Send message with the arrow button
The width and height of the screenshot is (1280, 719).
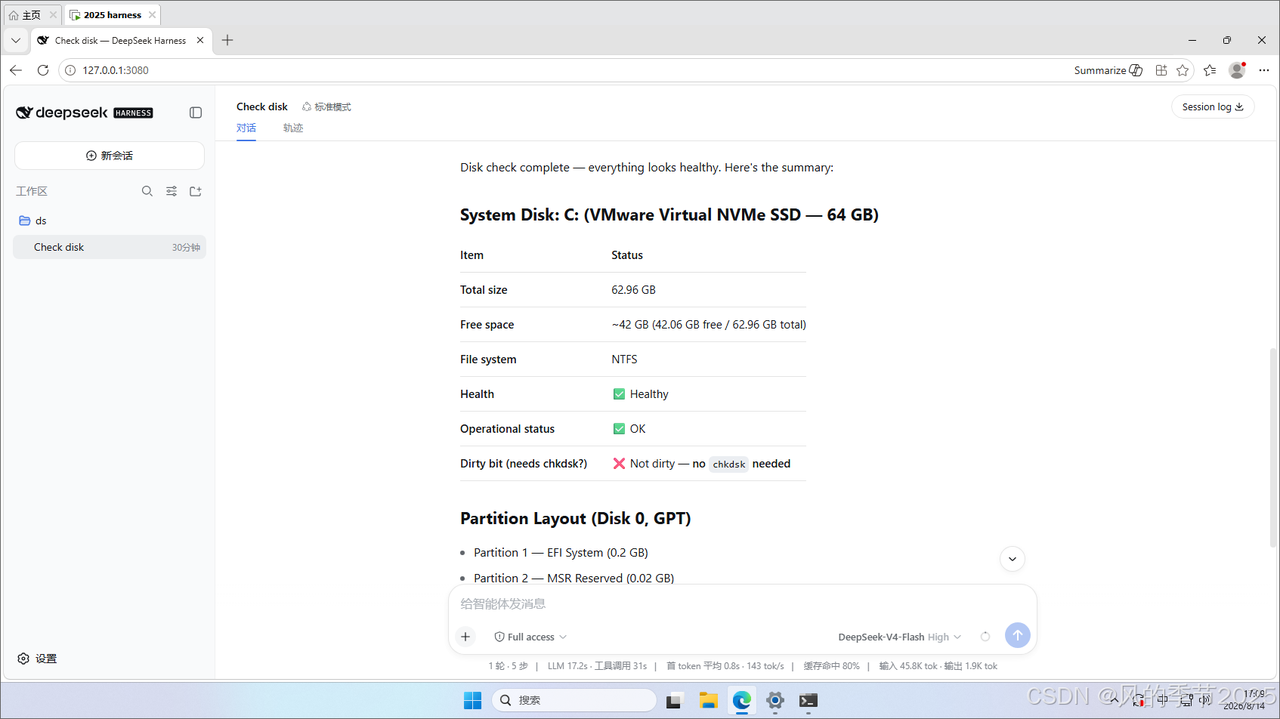click(1017, 635)
